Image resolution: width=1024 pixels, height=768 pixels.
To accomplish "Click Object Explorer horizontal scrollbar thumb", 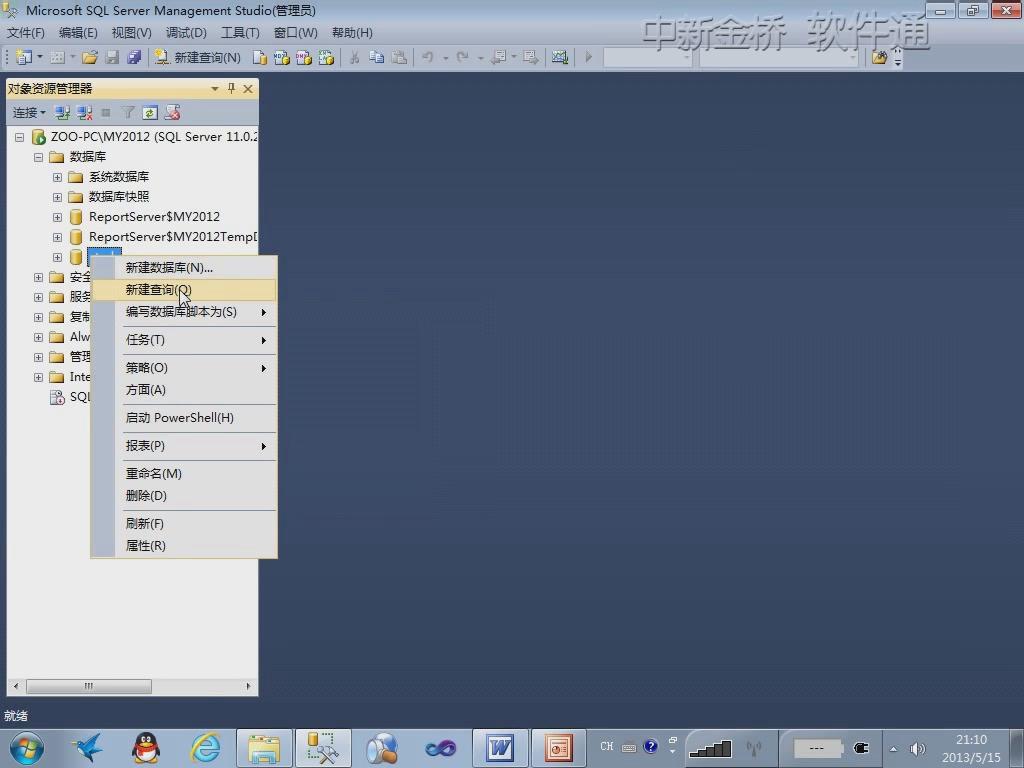I will tap(89, 686).
